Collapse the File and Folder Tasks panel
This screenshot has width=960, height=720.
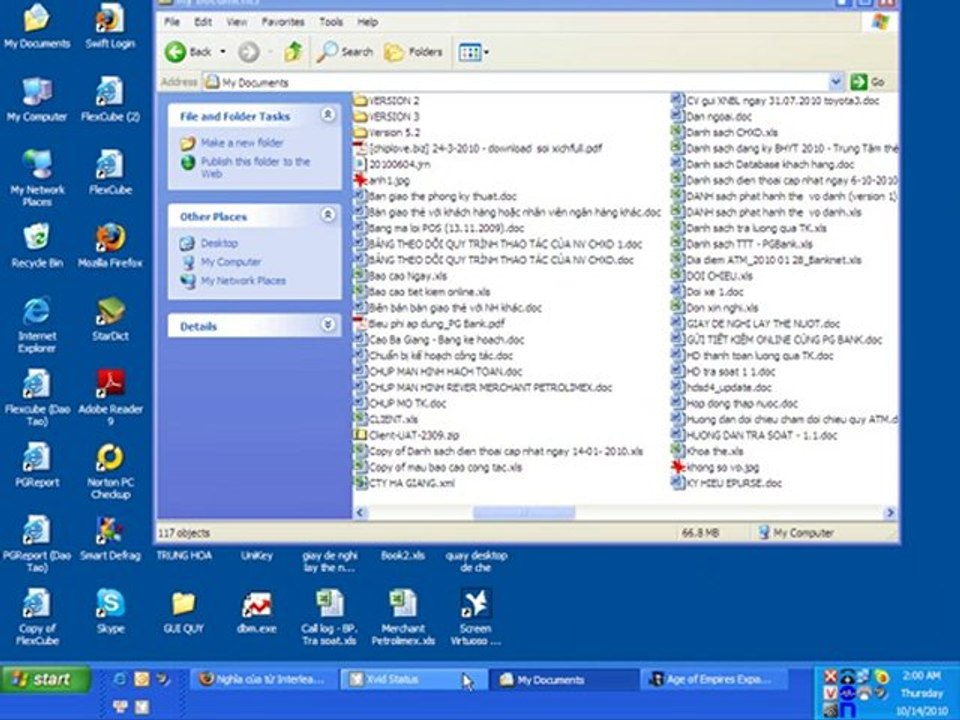pyautogui.click(x=328, y=114)
